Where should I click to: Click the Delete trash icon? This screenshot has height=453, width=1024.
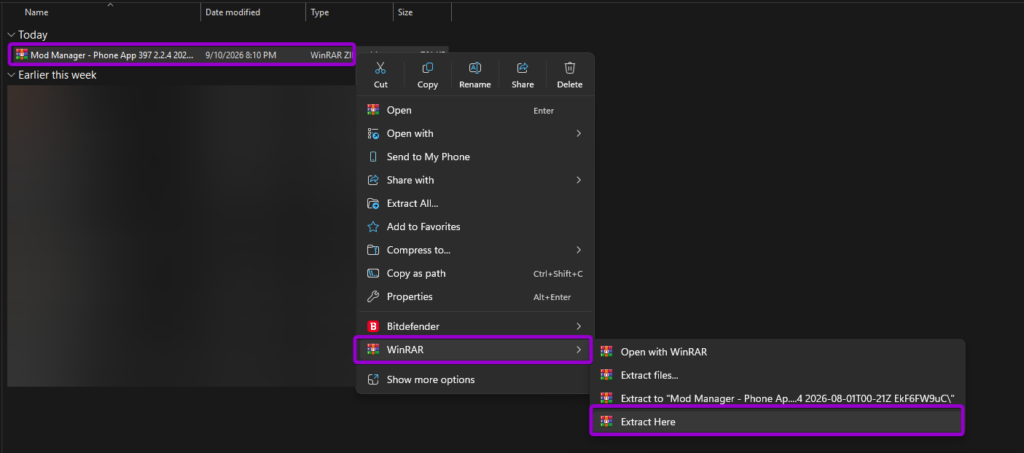click(x=569, y=68)
